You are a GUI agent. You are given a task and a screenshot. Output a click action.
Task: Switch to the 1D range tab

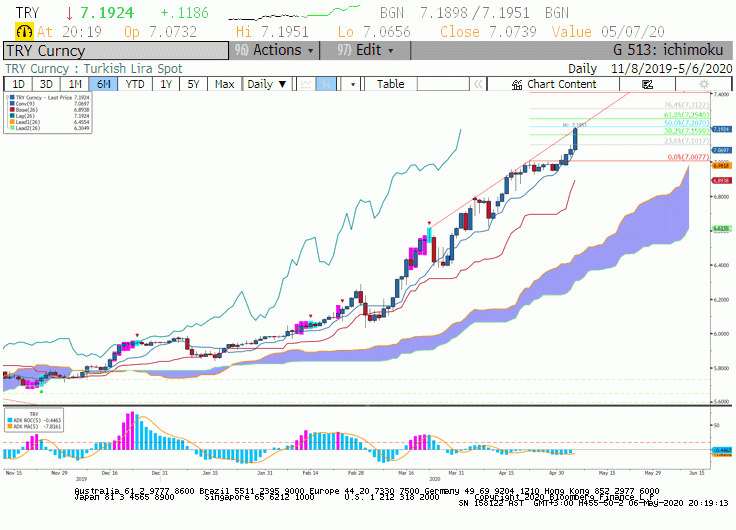[x=18, y=84]
